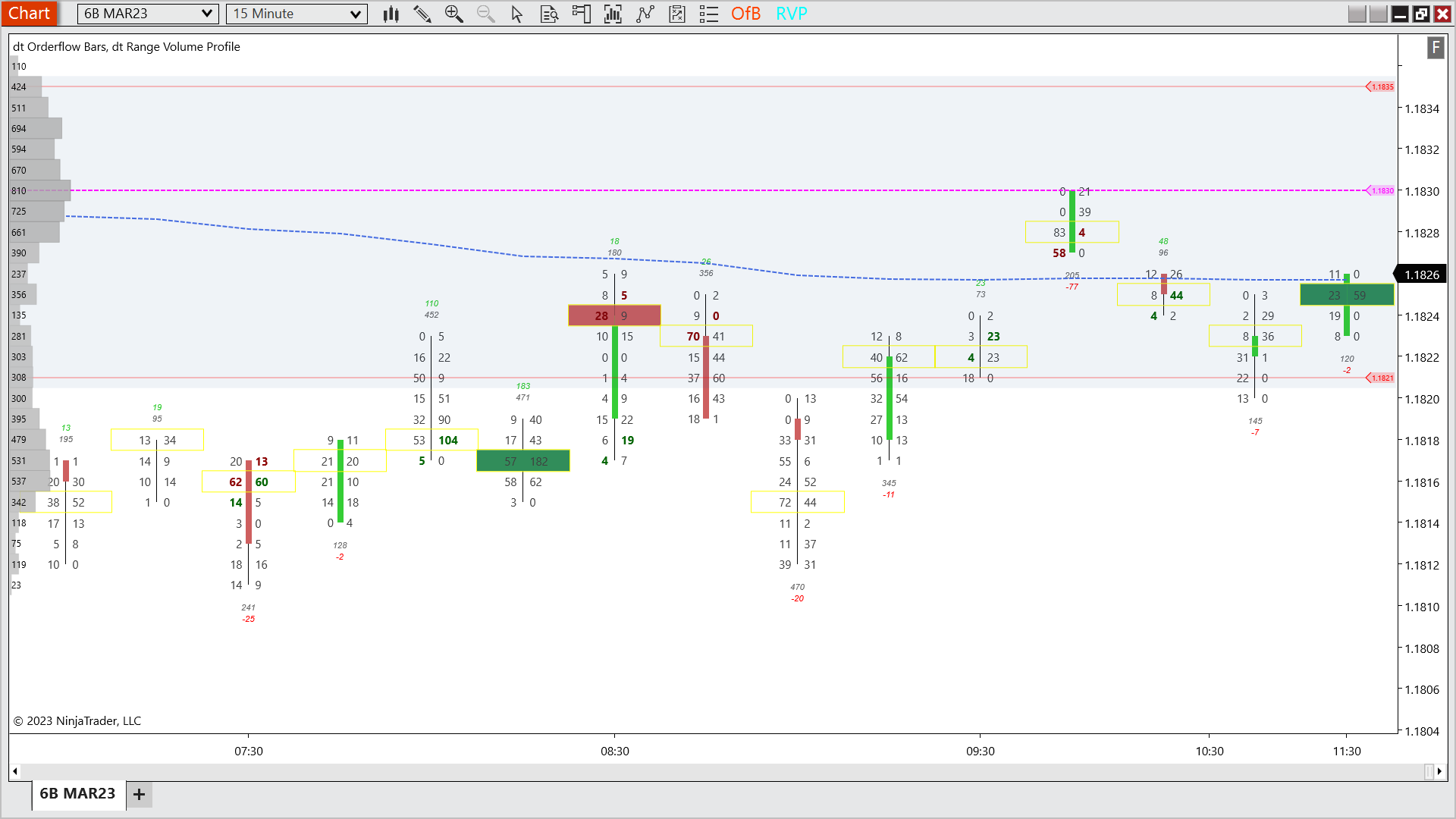Viewport: 1456px width, 819px height.
Task: Click the scroll right arrow of timeline
Action: point(1439,771)
